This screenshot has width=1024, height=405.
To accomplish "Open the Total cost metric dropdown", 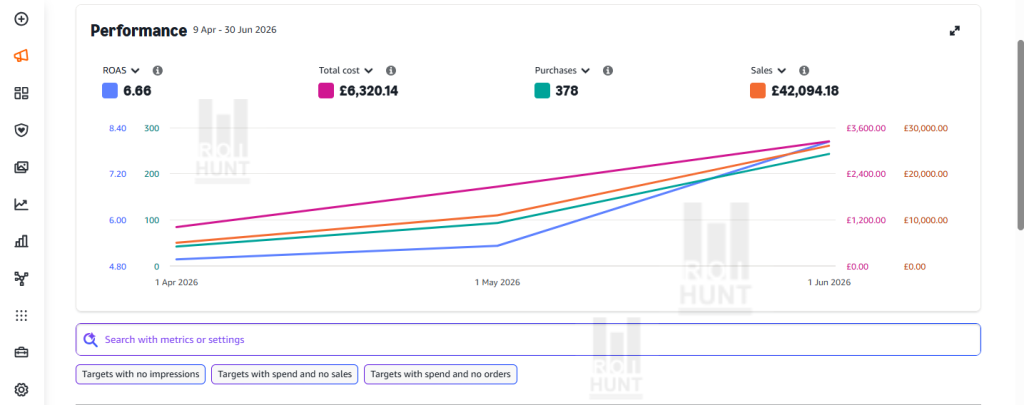I will (346, 71).
